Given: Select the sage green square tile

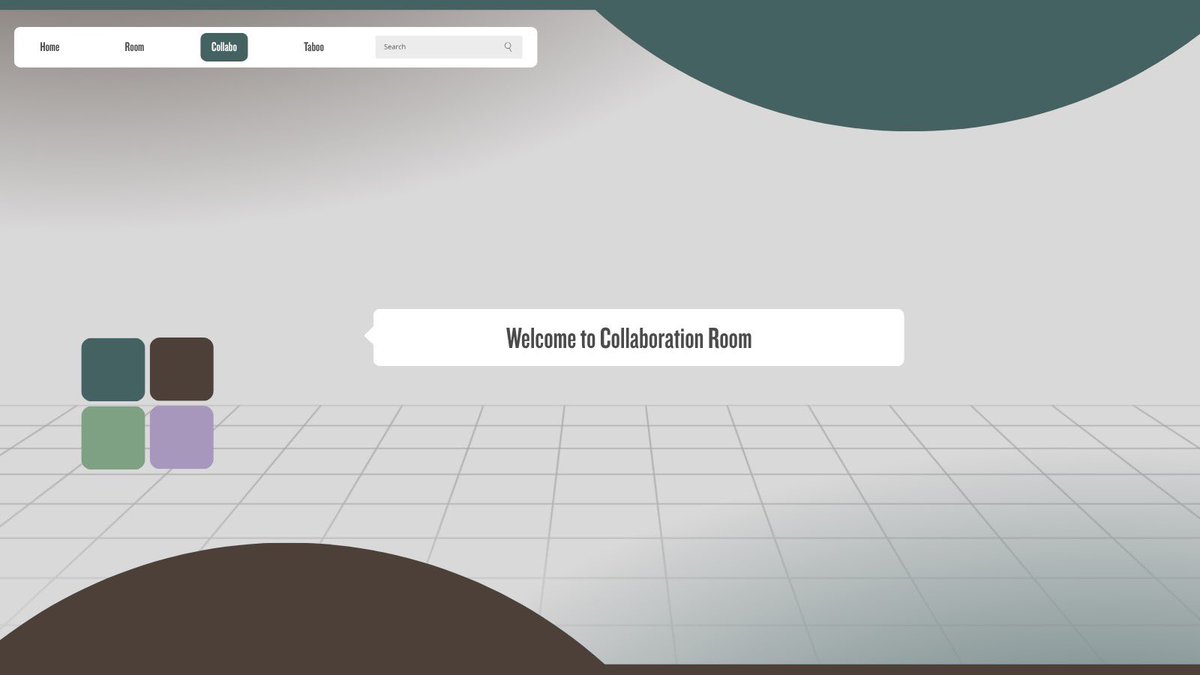Looking at the screenshot, I should coord(113,437).
